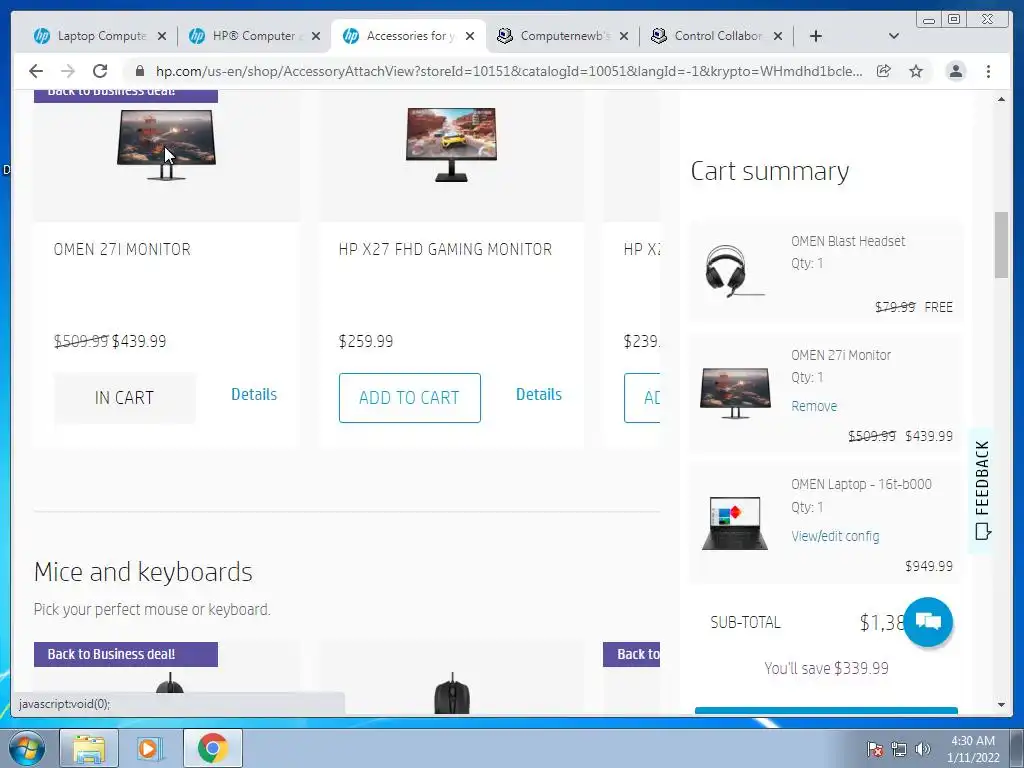Viewport: 1024px width, 768px height.
Task: Open Windows Explorer from the taskbar
Action: (89, 748)
